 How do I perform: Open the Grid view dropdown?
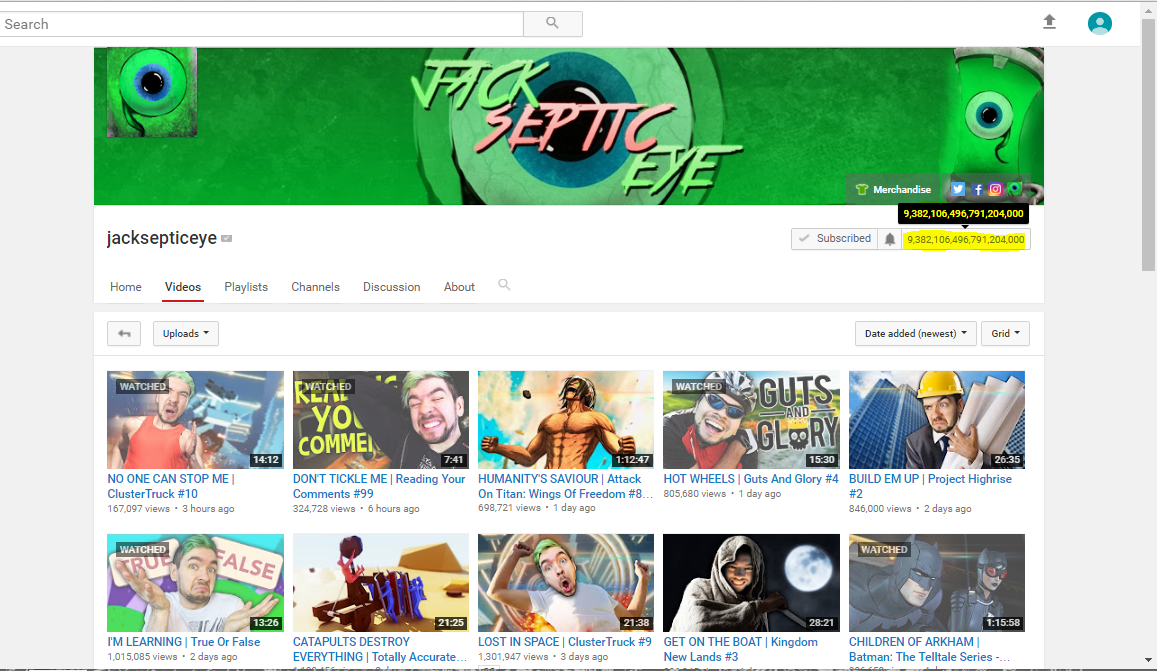(1005, 334)
